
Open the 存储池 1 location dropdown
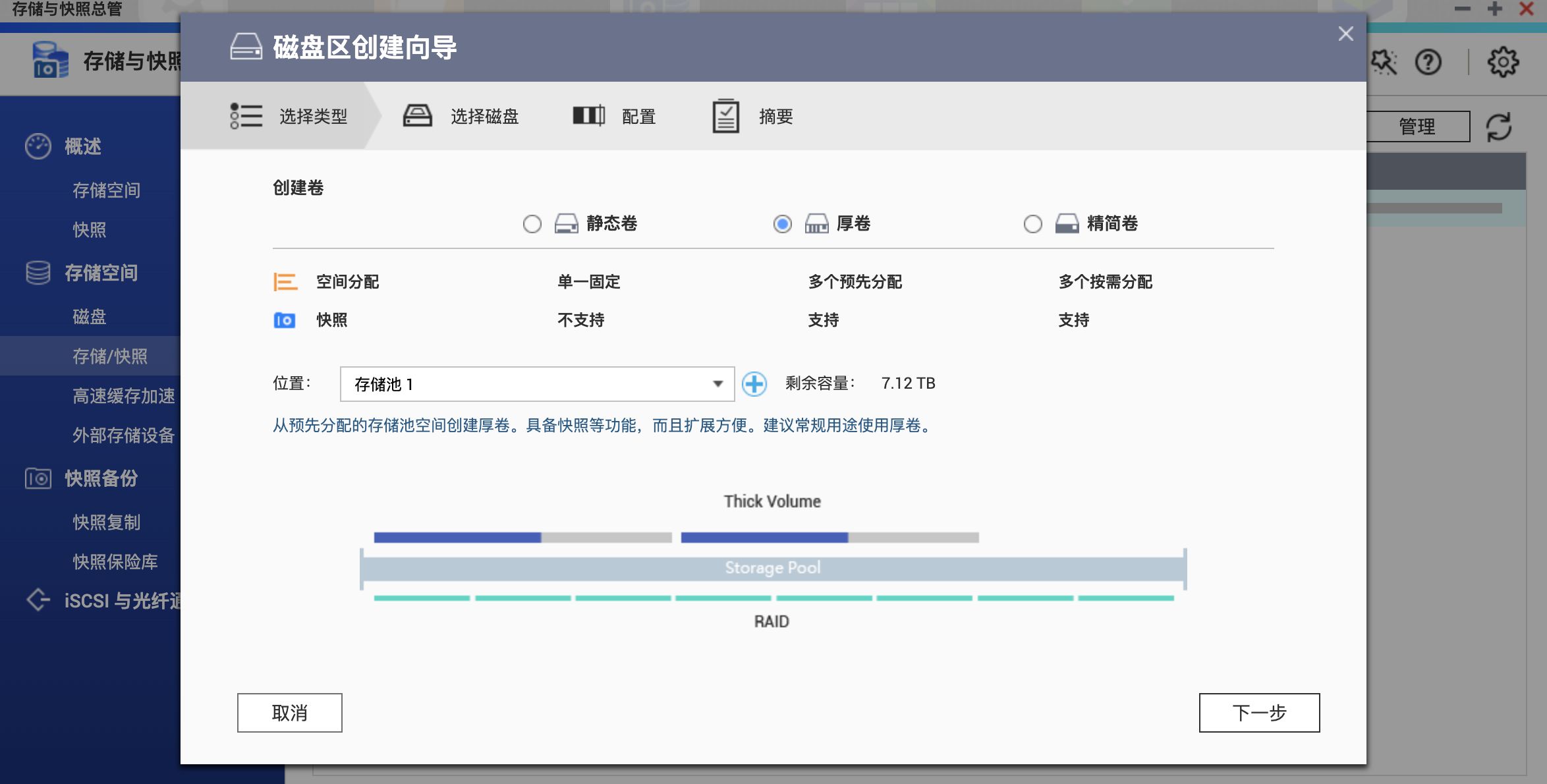coord(527,384)
